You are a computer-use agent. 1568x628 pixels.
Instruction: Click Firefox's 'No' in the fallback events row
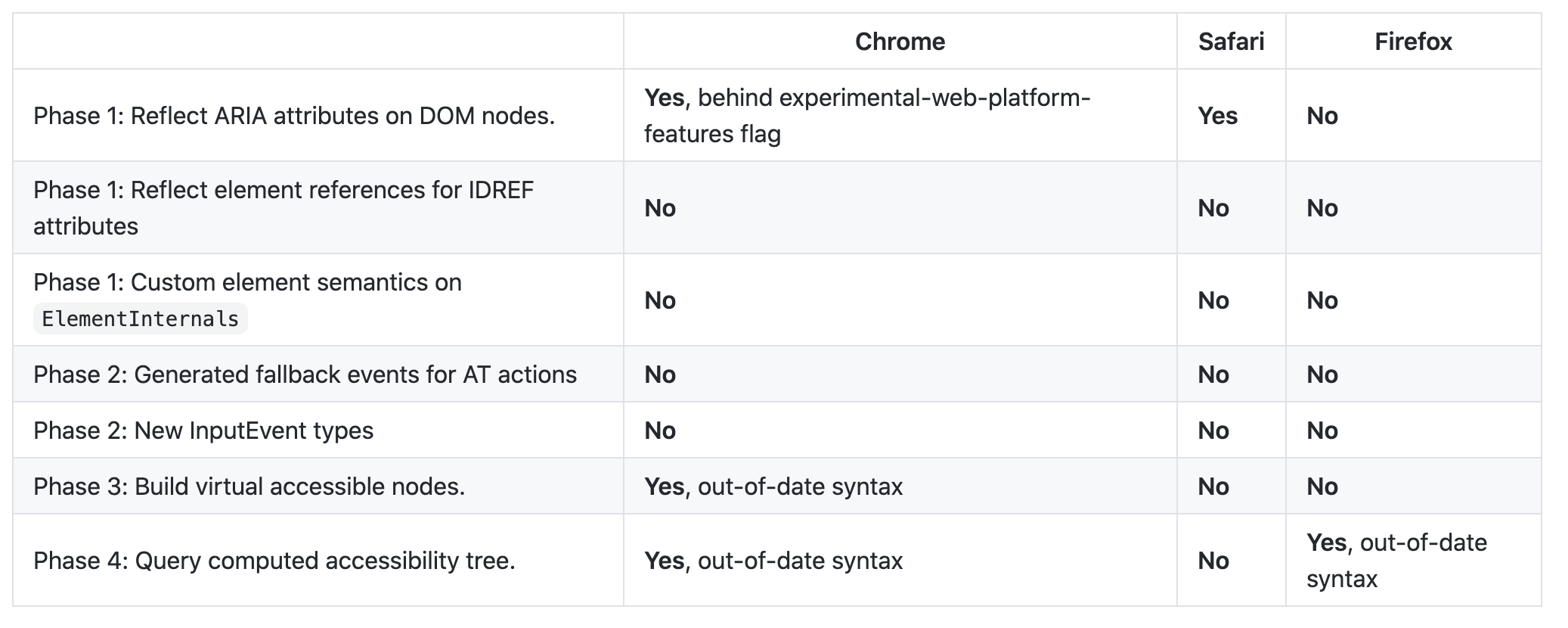[x=1322, y=375]
